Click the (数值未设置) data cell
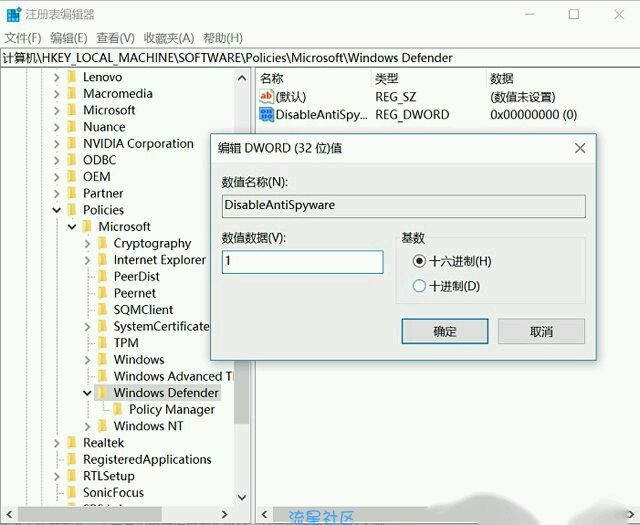The height and width of the screenshot is (525, 640). click(523, 97)
